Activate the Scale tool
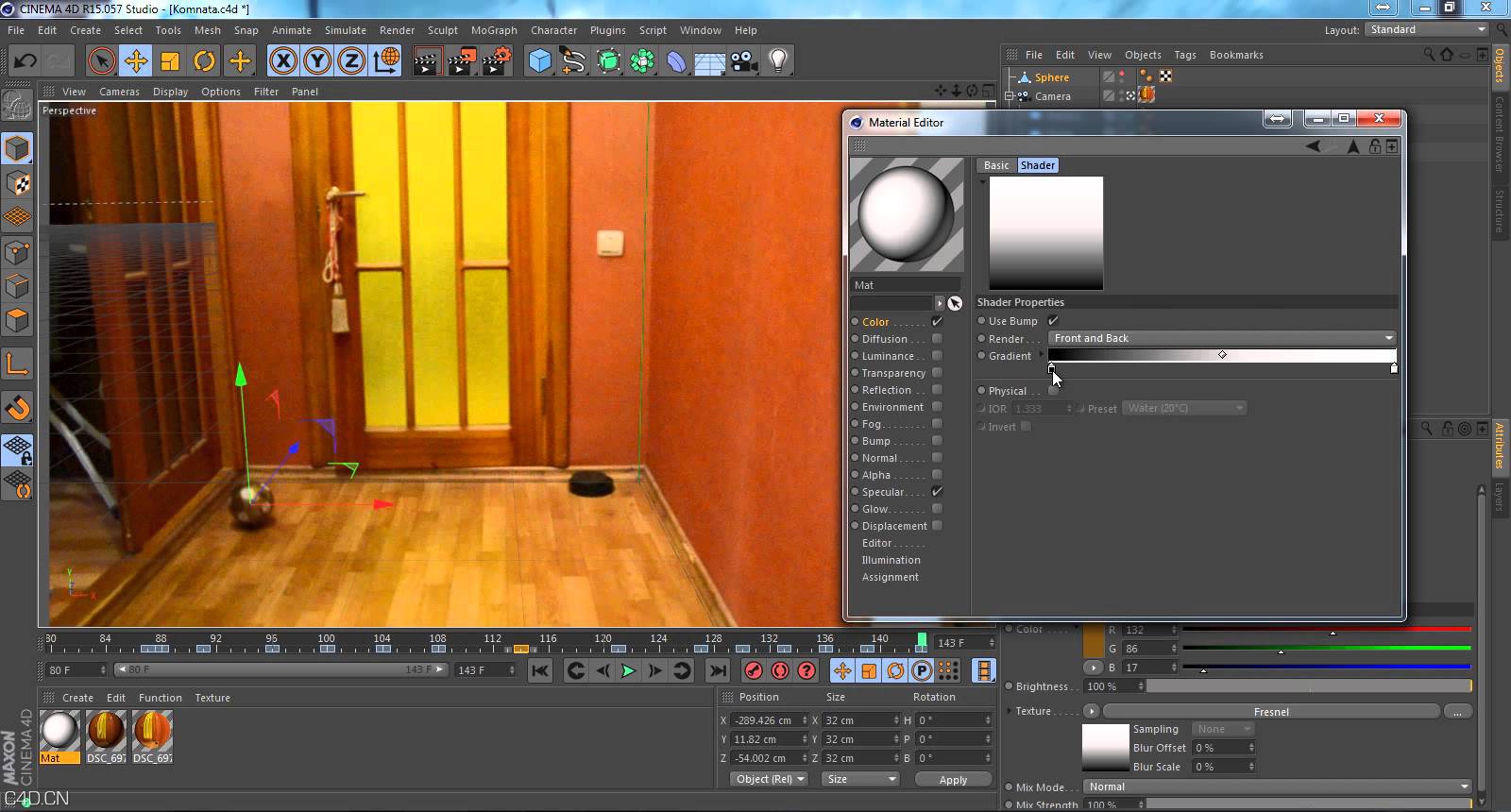The height and width of the screenshot is (812, 1511). [x=170, y=62]
